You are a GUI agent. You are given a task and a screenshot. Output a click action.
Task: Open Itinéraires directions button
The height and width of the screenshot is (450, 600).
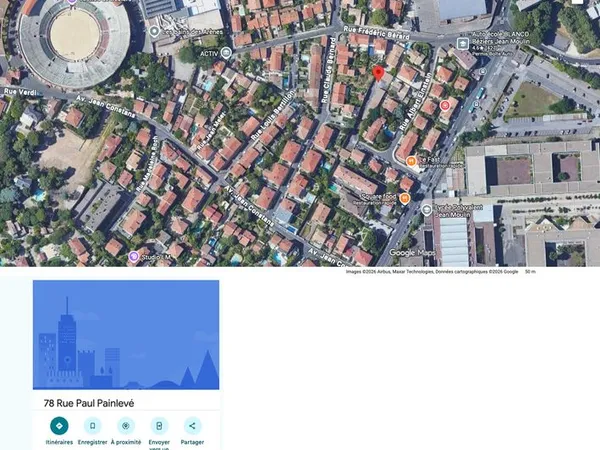click(59, 426)
